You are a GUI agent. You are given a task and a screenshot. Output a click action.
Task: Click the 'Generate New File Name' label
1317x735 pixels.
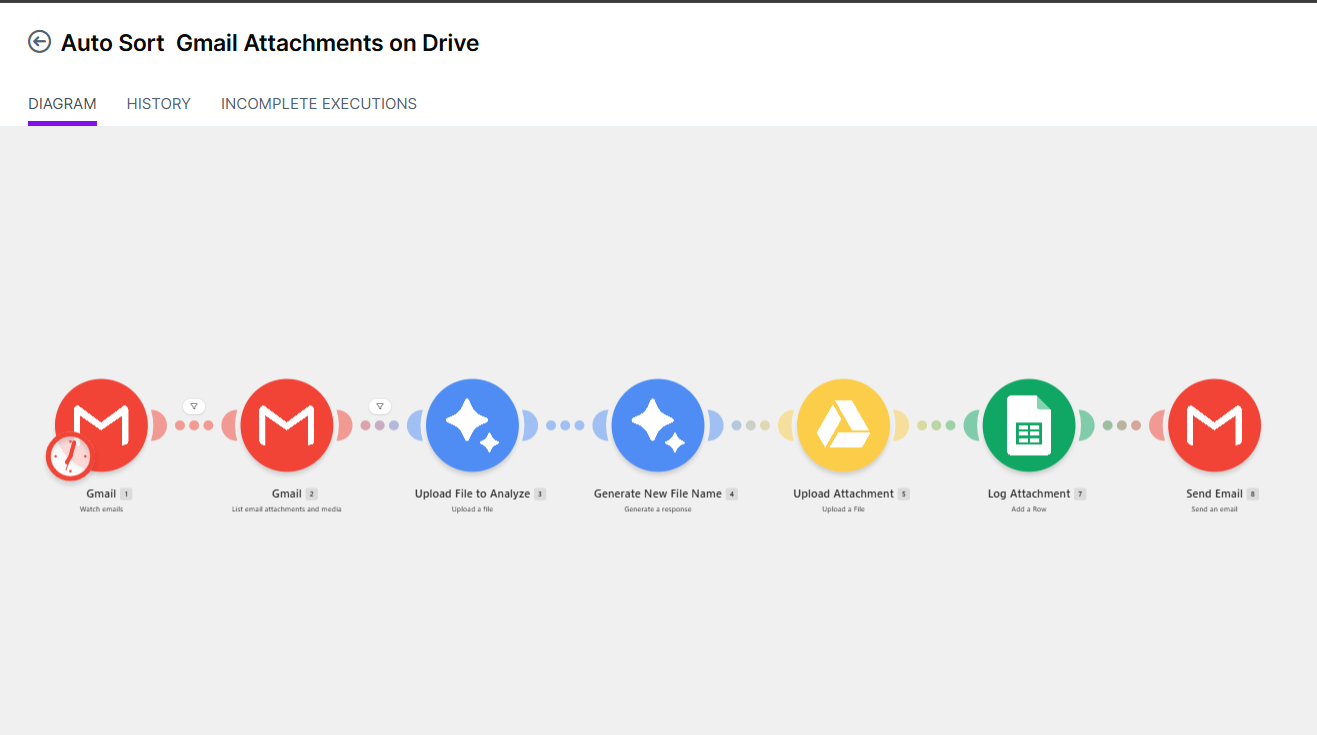click(658, 494)
